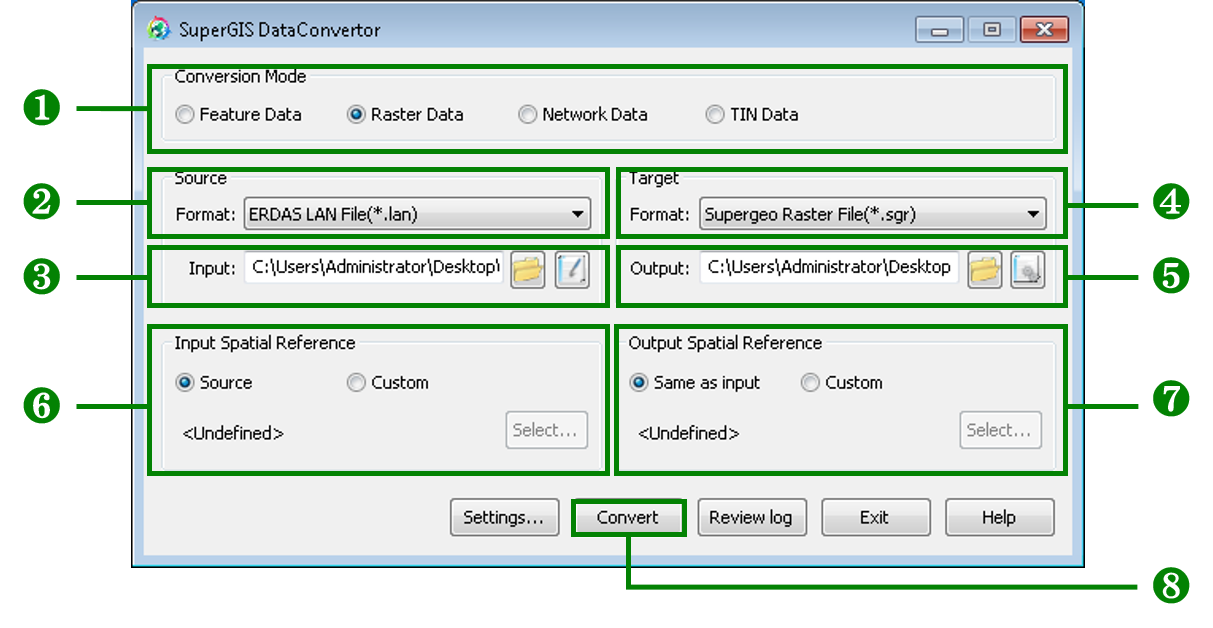
Task: Click the SuperGIS DataConvertor title bar icon
Action: pyautogui.click(x=158, y=29)
